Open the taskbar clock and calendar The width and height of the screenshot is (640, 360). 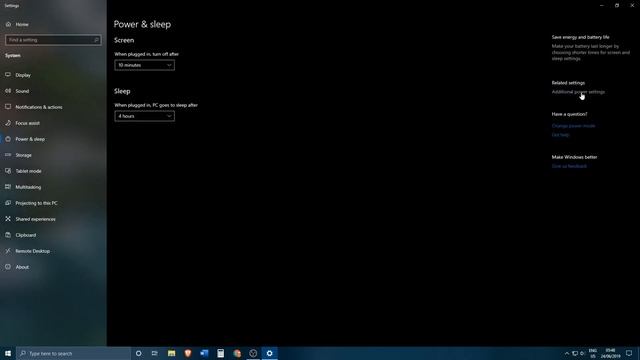pos(610,353)
